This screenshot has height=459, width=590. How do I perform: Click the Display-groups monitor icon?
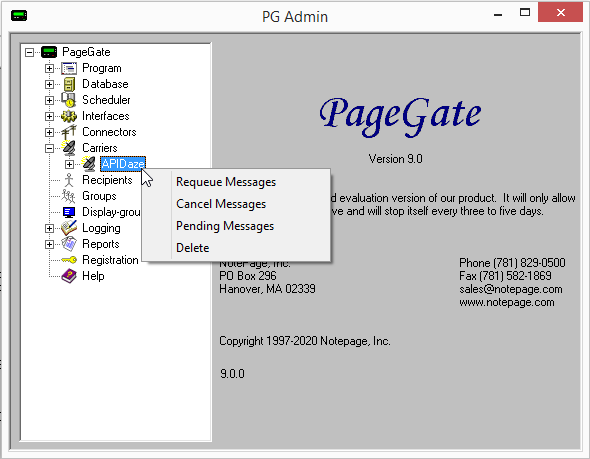click(69, 212)
